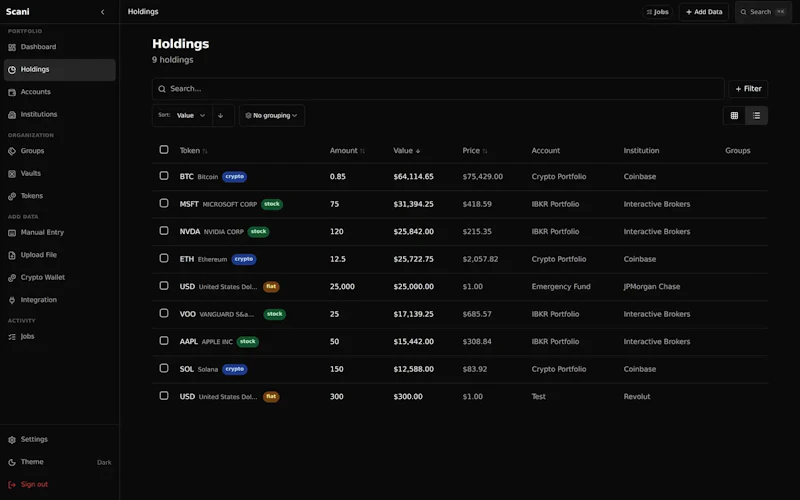Navigate to Vaults in the sidebar
This screenshot has width=800, height=500.
(60, 173)
